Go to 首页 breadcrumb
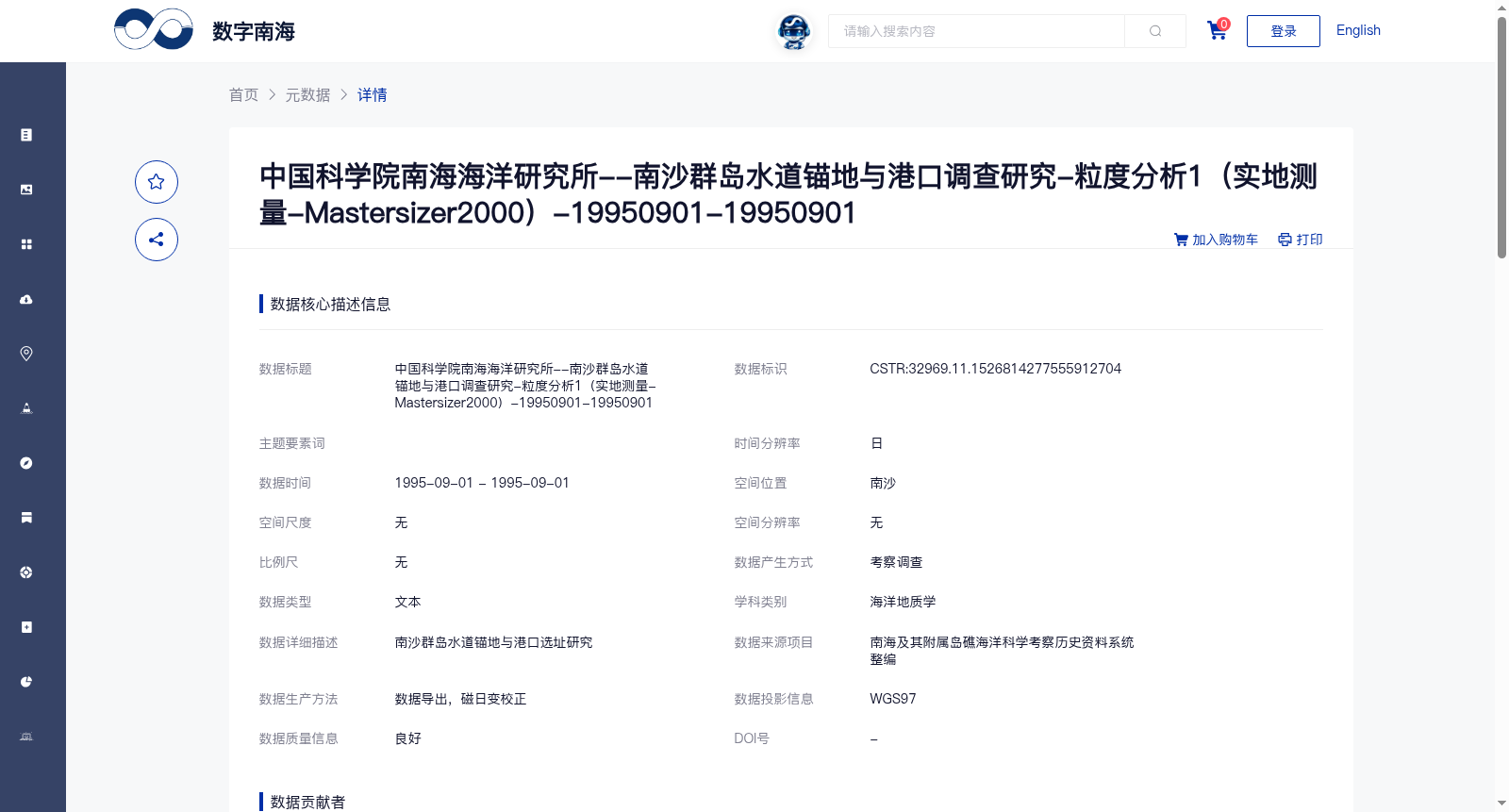Image resolution: width=1509 pixels, height=812 pixels. (x=243, y=94)
